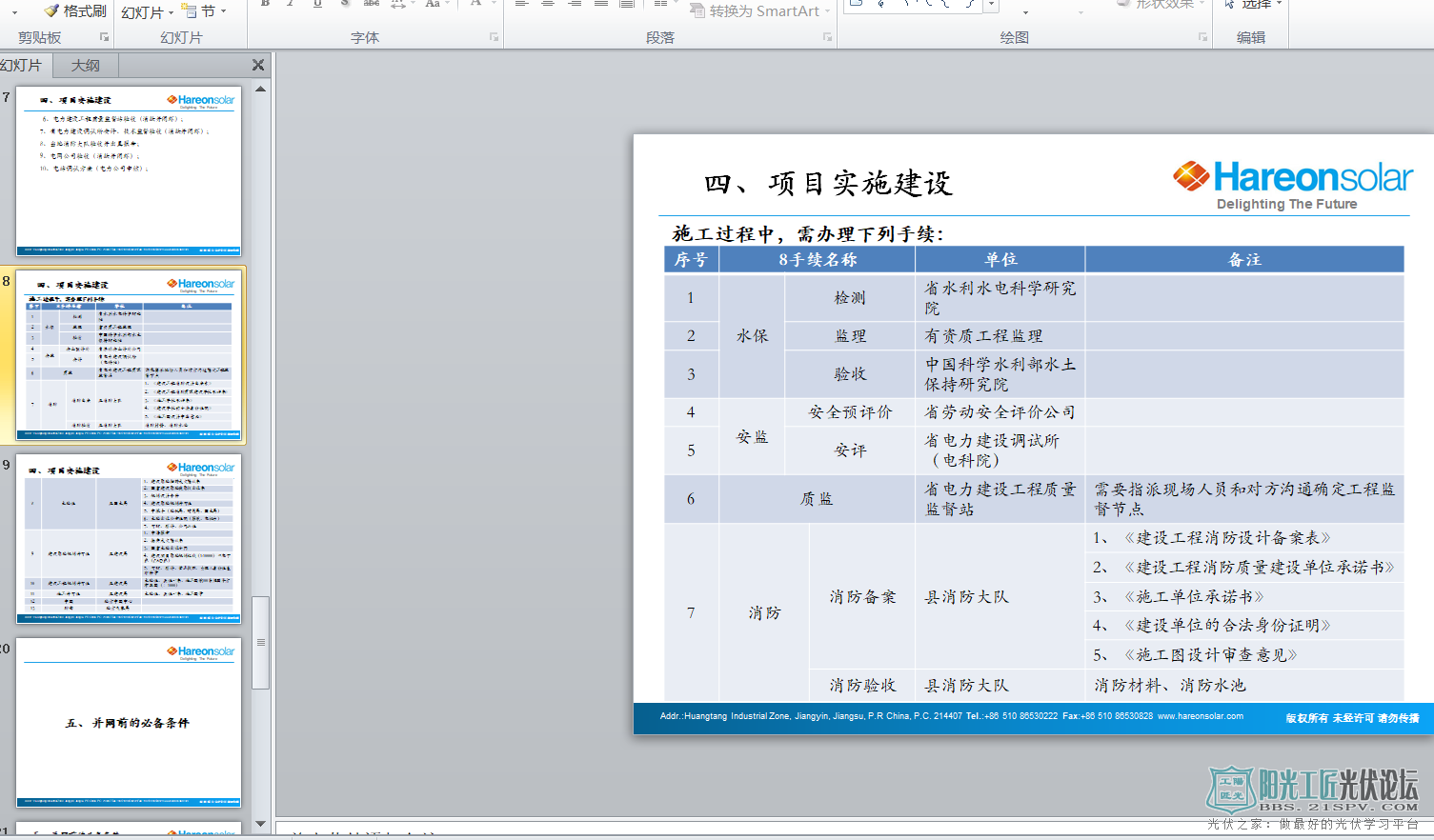Select slide 7 thumbnail
Image resolution: width=1434 pixels, height=840 pixels.
129,171
